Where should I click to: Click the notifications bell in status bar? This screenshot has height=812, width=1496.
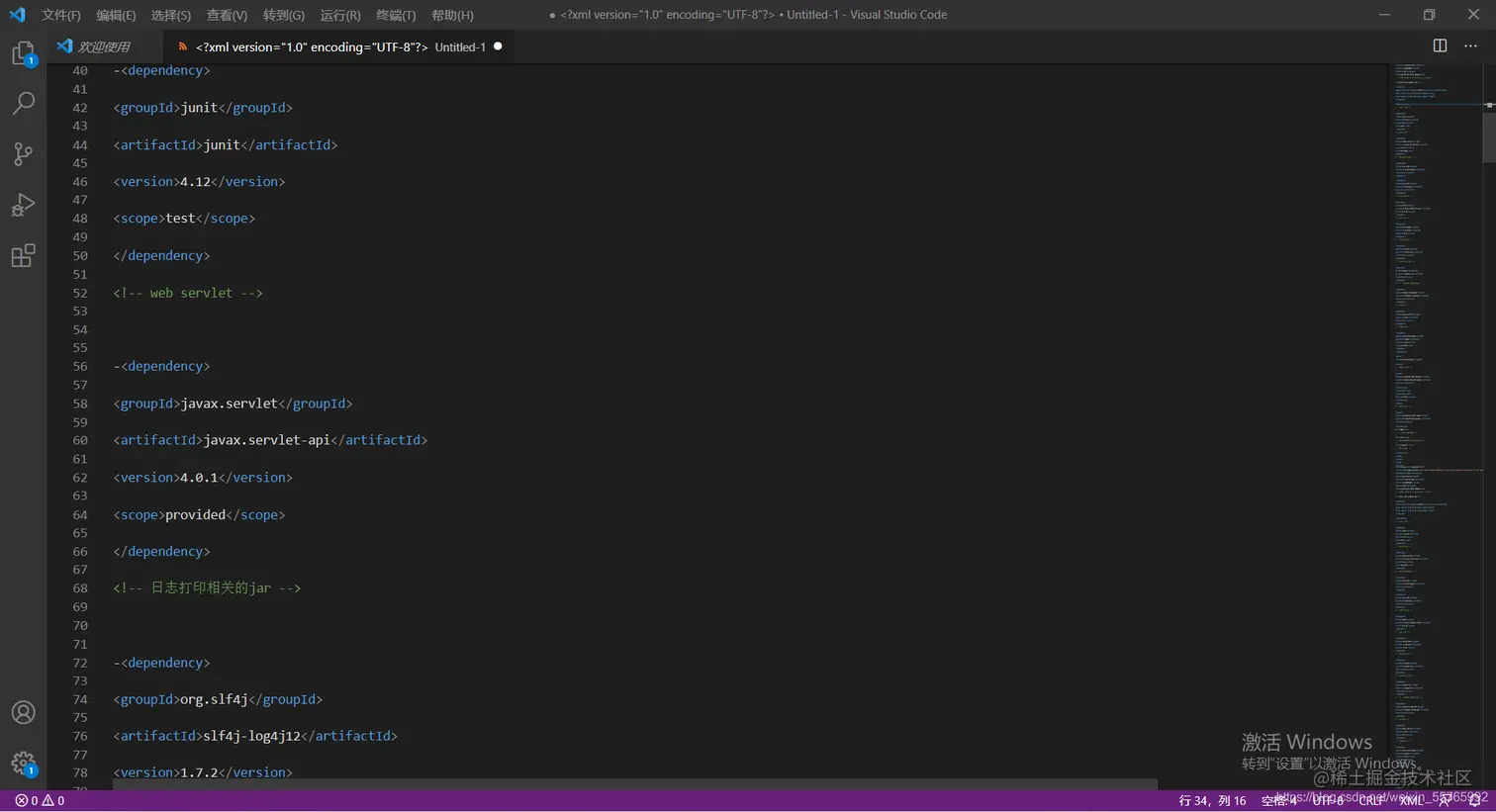1474,801
